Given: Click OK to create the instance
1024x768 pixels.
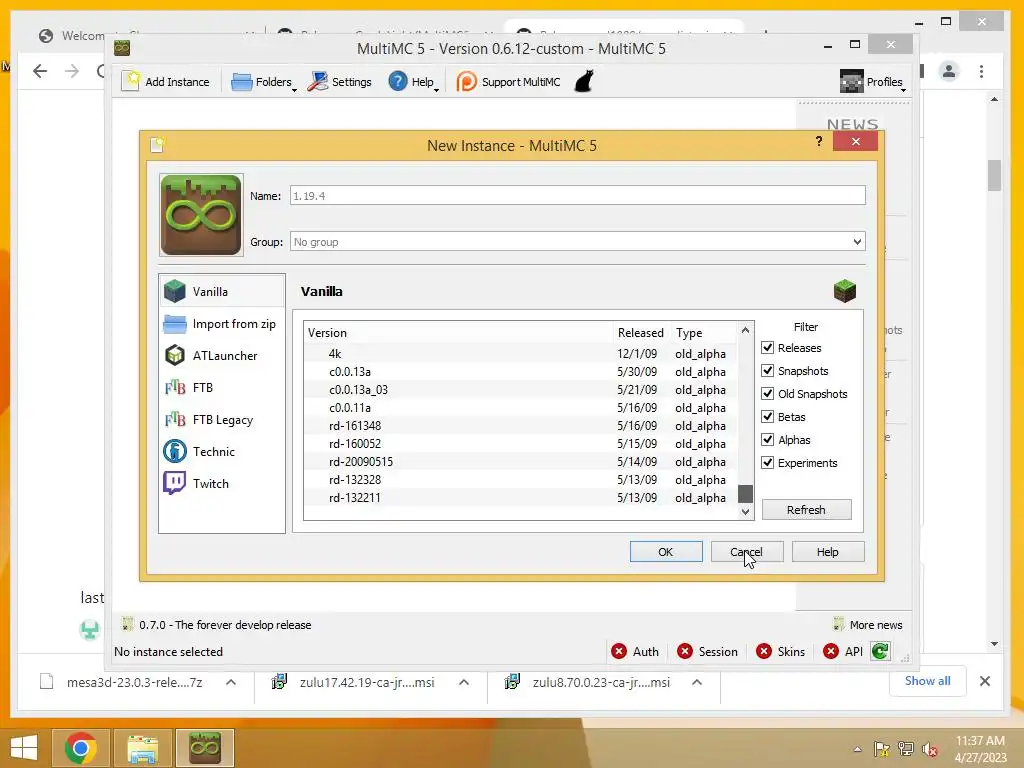Looking at the screenshot, I should (x=666, y=552).
